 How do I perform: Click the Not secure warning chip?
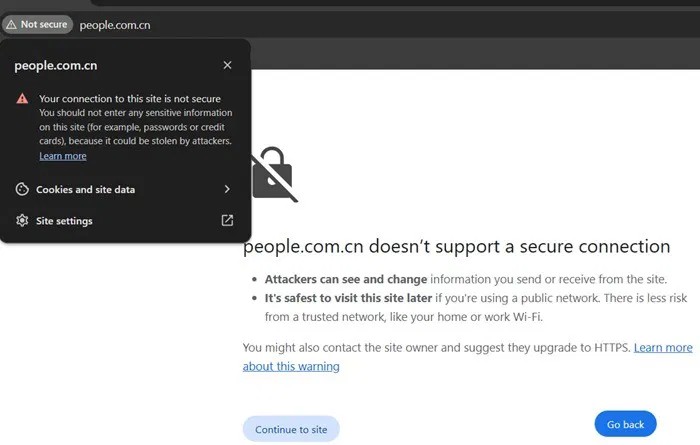tap(37, 25)
